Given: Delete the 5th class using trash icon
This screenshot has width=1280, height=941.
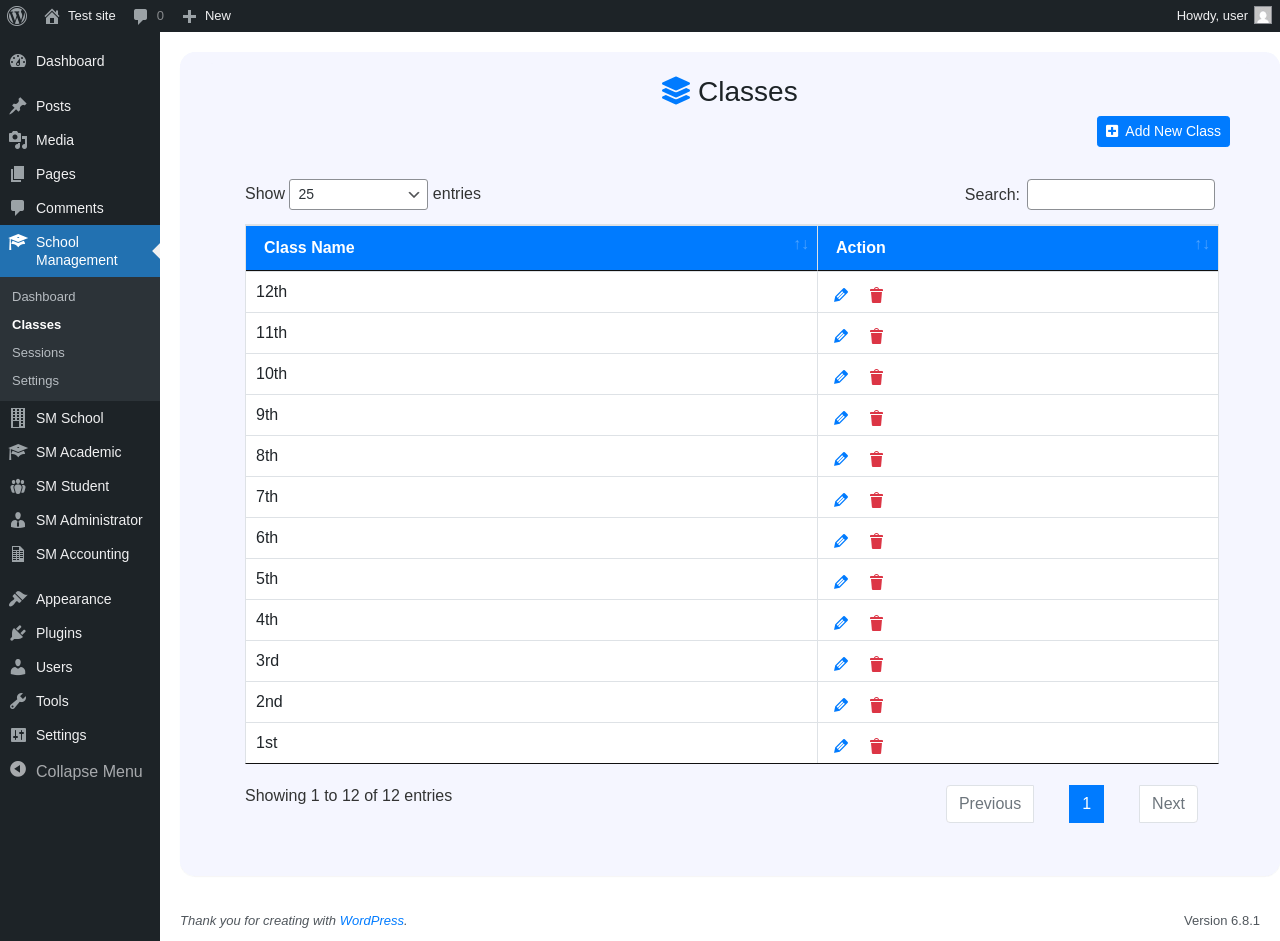Looking at the screenshot, I should tap(876, 582).
